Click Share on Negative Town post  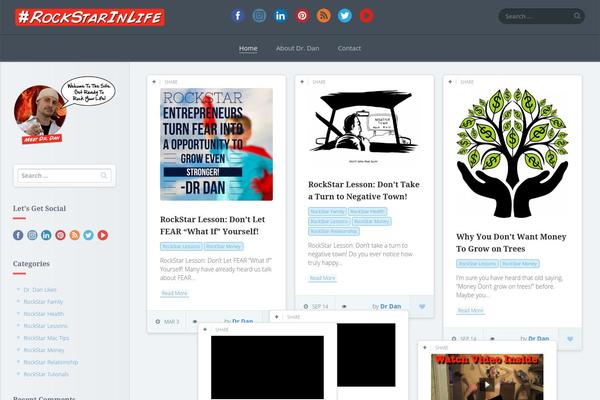point(319,82)
